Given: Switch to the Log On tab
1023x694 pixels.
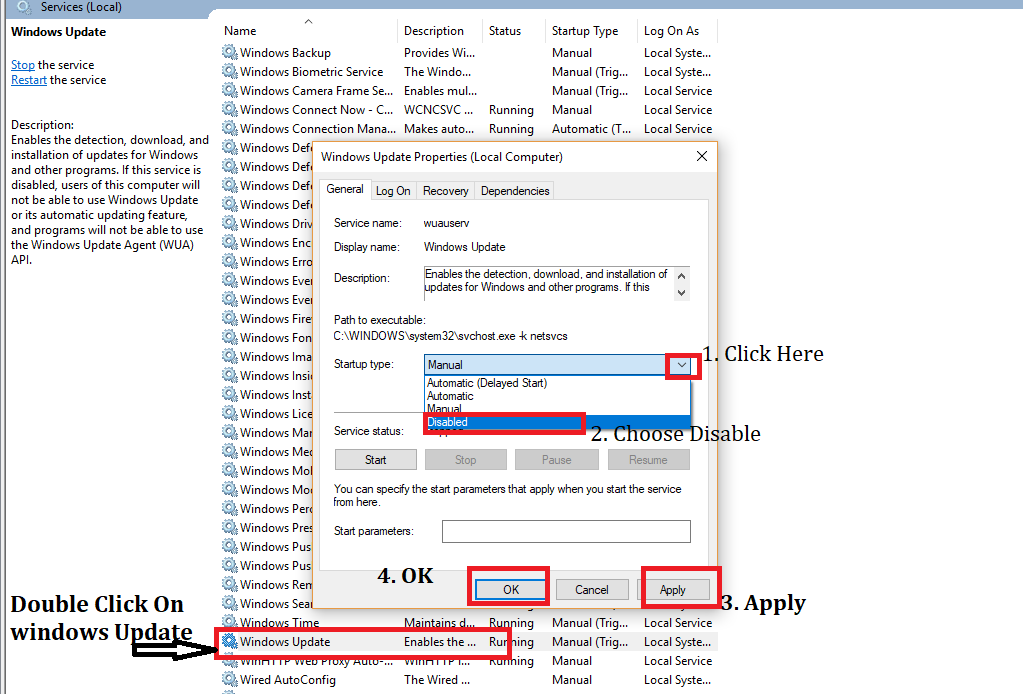Looking at the screenshot, I should coord(393,190).
